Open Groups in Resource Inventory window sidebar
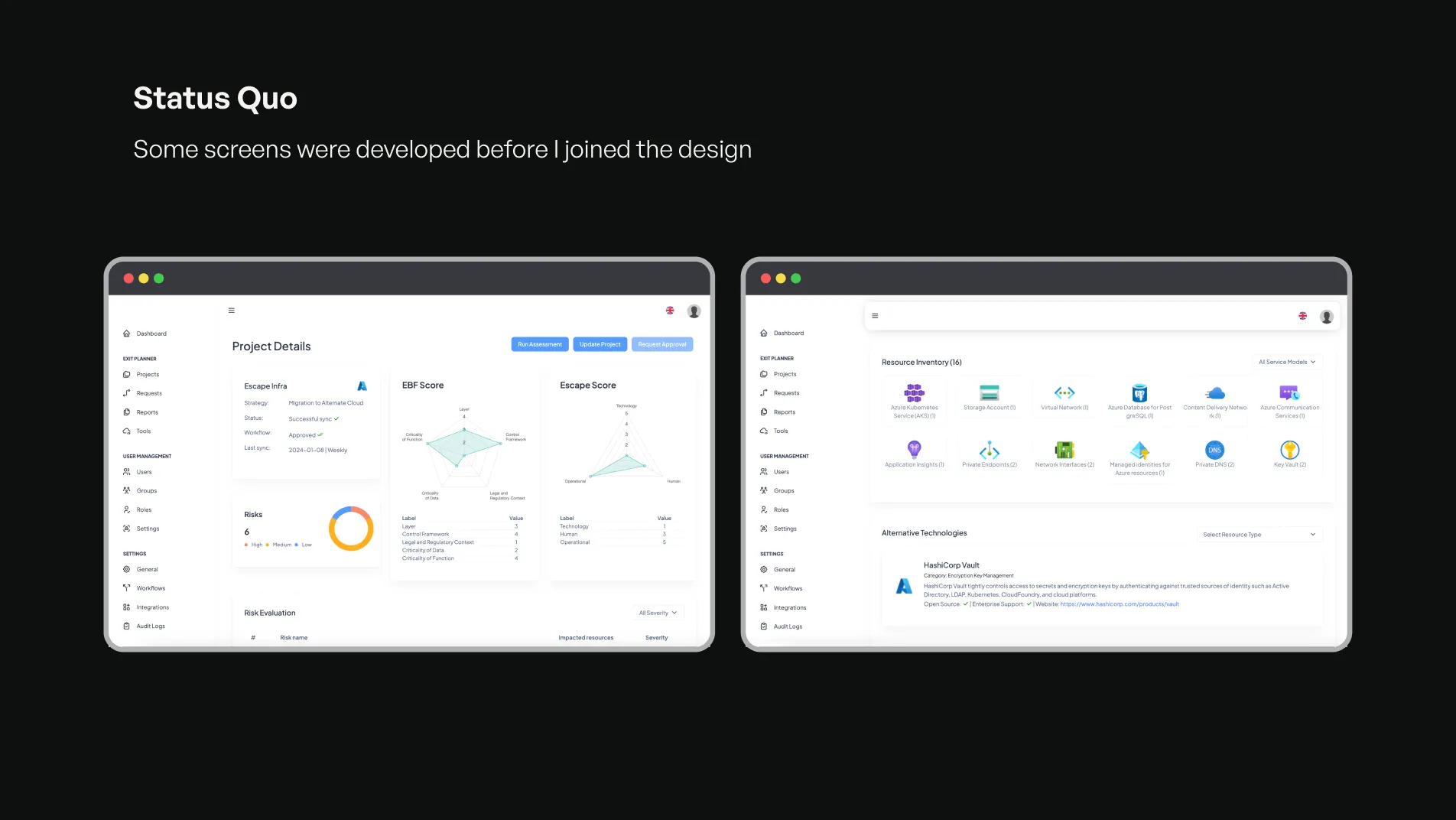Image resolution: width=1456 pixels, height=820 pixels. pos(777,491)
